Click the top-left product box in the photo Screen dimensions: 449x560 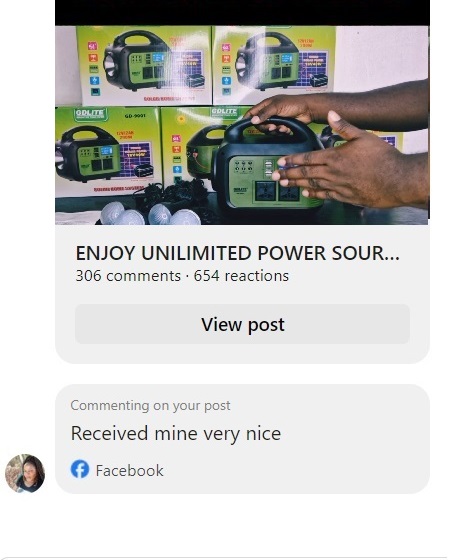click(145, 65)
